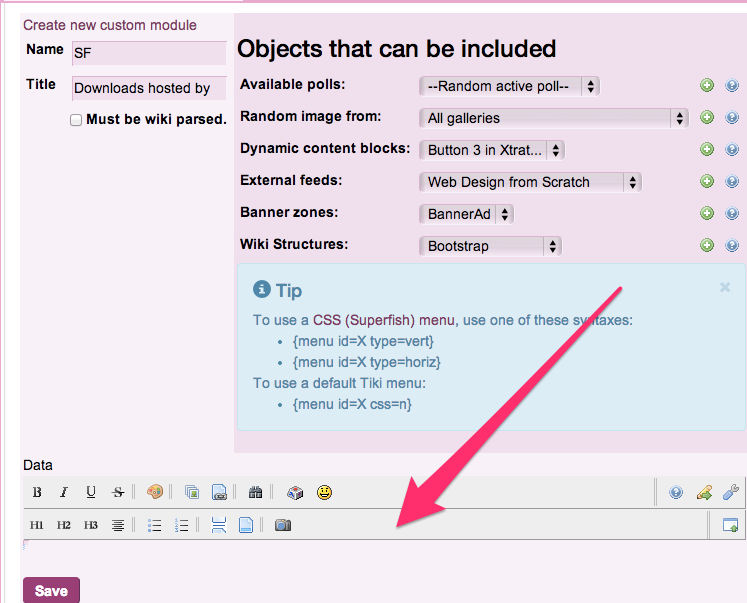Image resolution: width=747 pixels, height=603 pixels.
Task: Click the H1 heading icon
Action: pos(37,525)
